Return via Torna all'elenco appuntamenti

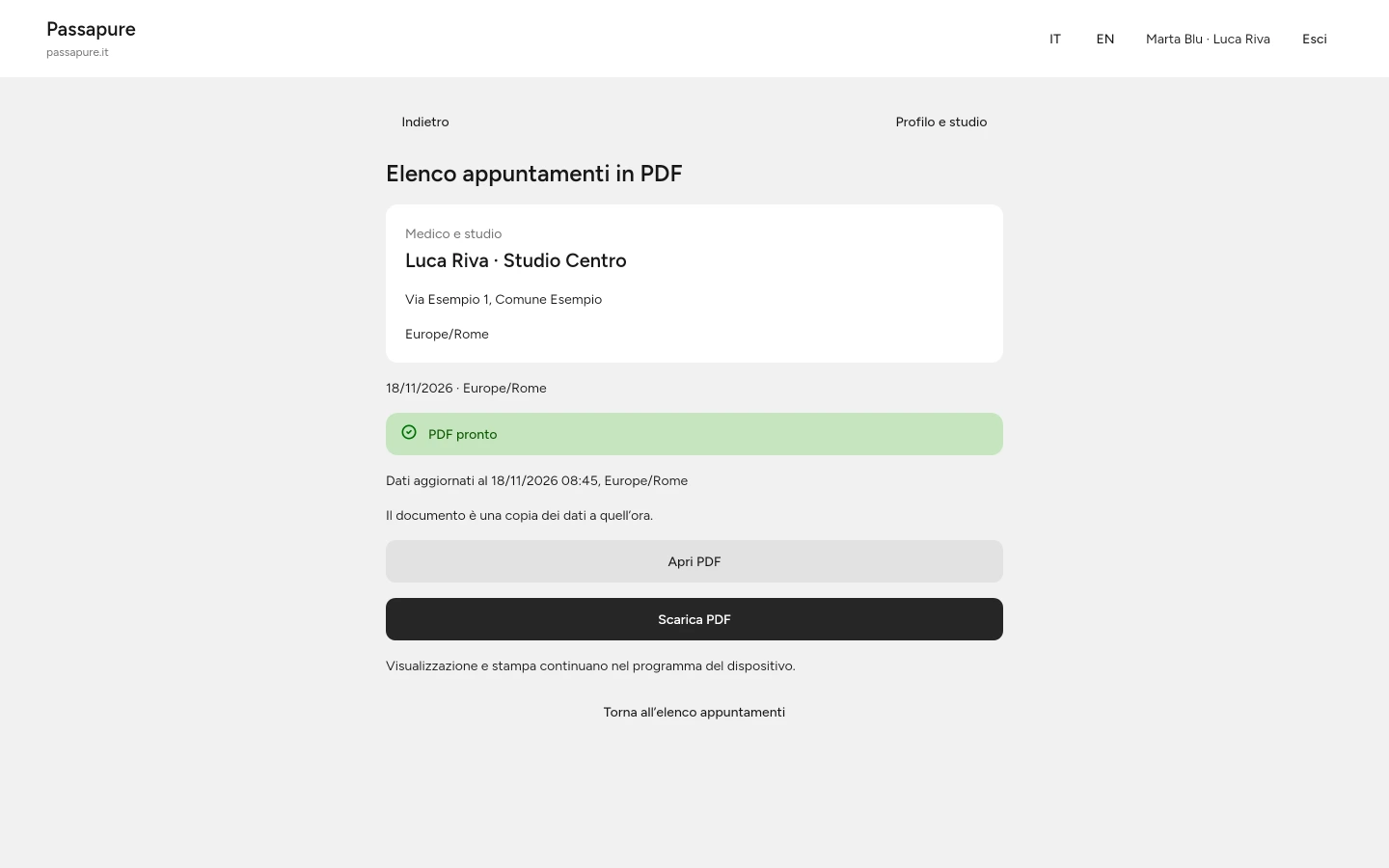(694, 712)
